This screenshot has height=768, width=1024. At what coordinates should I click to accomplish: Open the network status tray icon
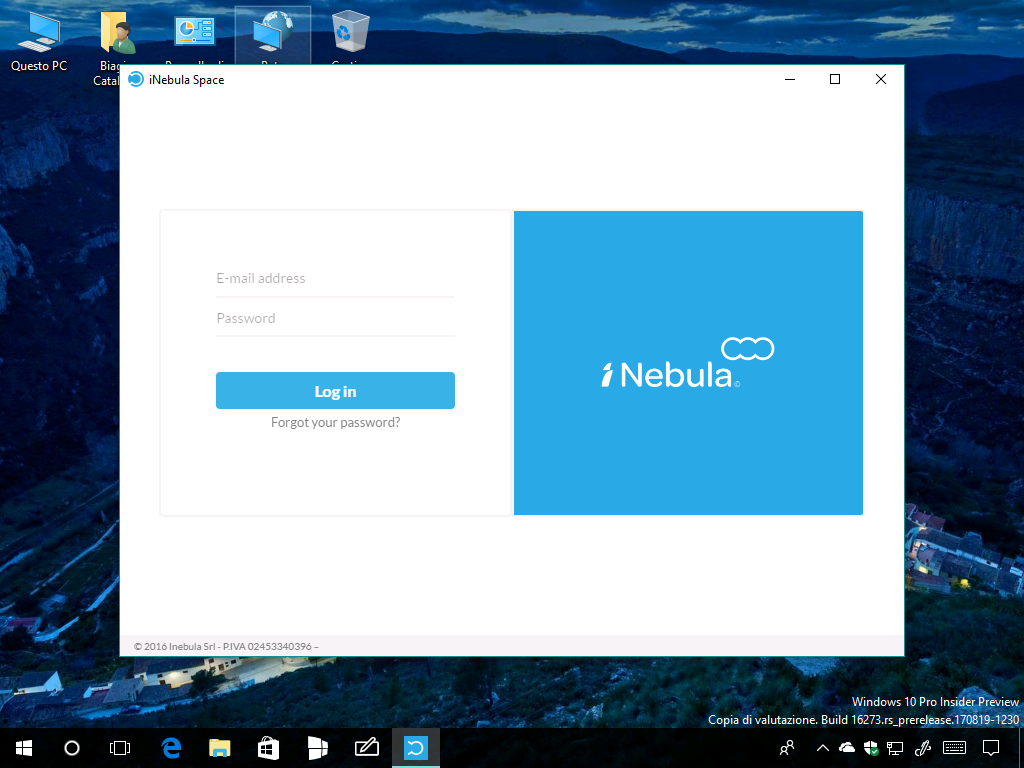tap(895, 748)
